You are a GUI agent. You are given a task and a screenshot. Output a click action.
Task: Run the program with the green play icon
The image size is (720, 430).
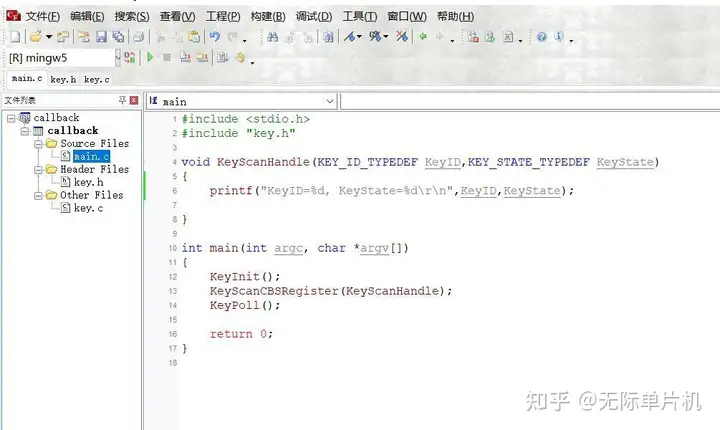(x=150, y=57)
